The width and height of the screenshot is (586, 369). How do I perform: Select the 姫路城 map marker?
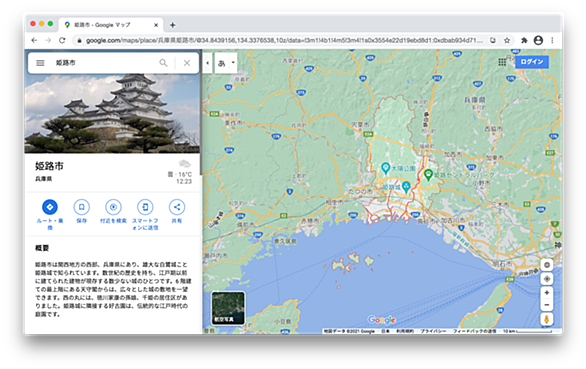click(406, 187)
